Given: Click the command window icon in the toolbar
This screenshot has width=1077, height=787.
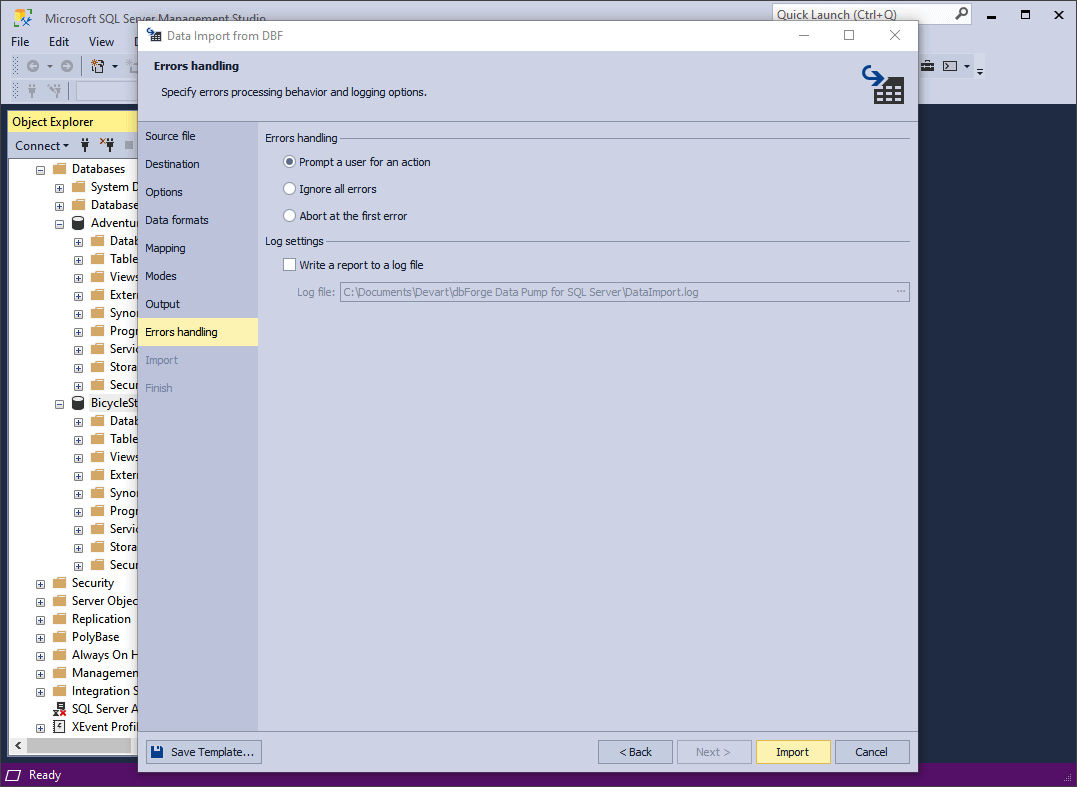Looking at the screenshot, I should click(950, 66).
